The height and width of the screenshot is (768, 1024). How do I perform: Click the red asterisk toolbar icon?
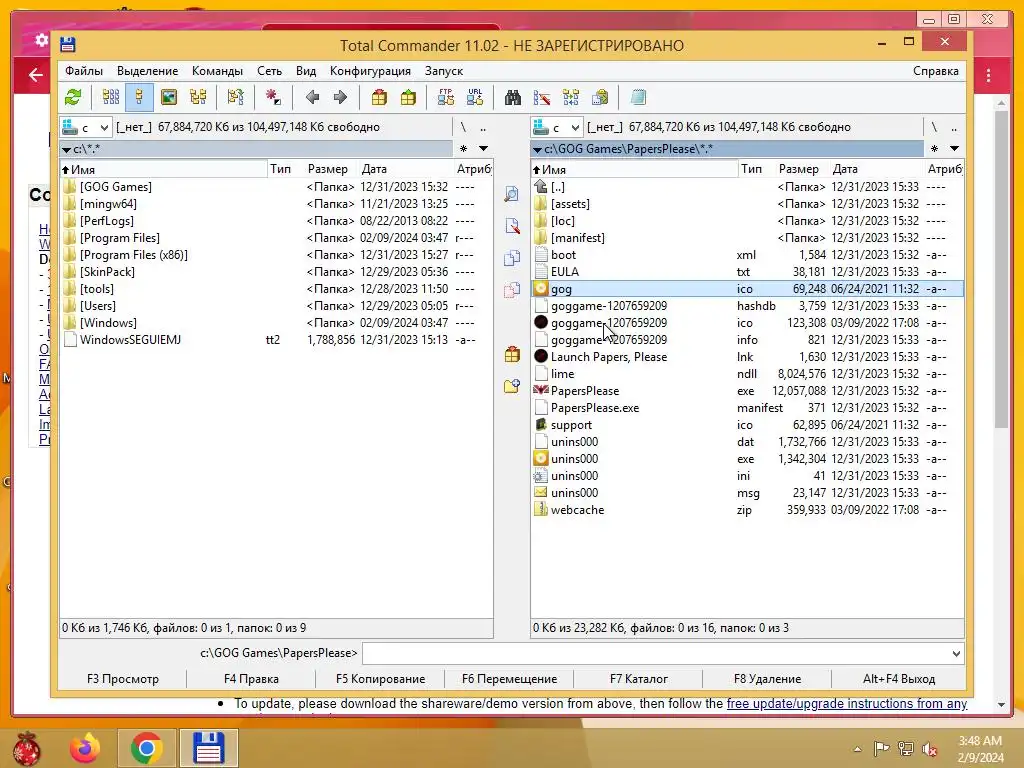[273, 98]
